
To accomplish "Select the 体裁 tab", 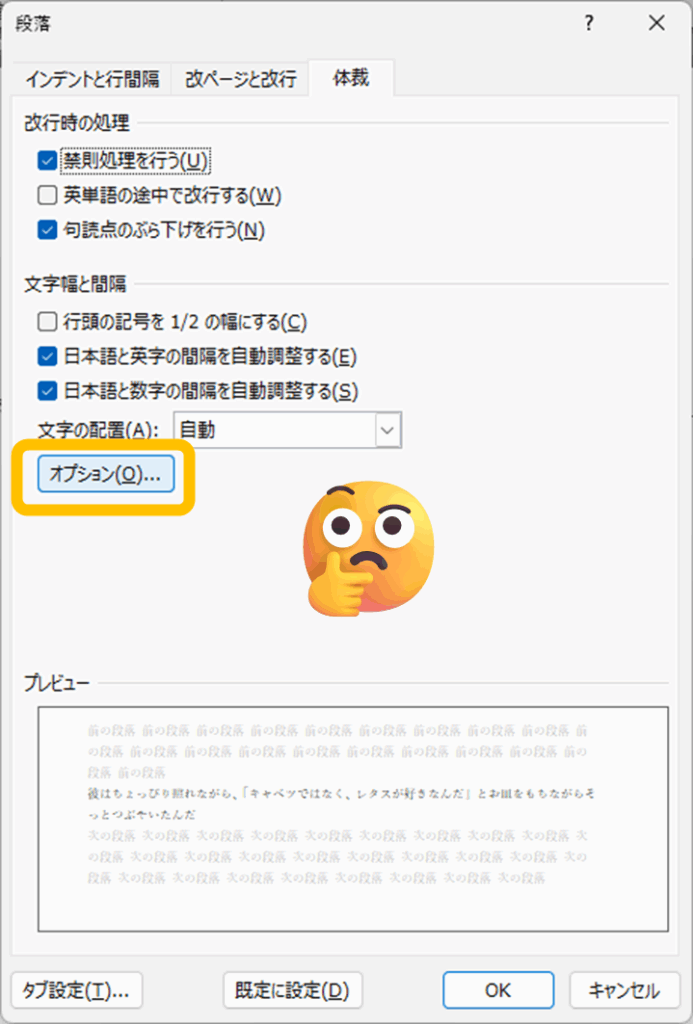I will [351, 78].
